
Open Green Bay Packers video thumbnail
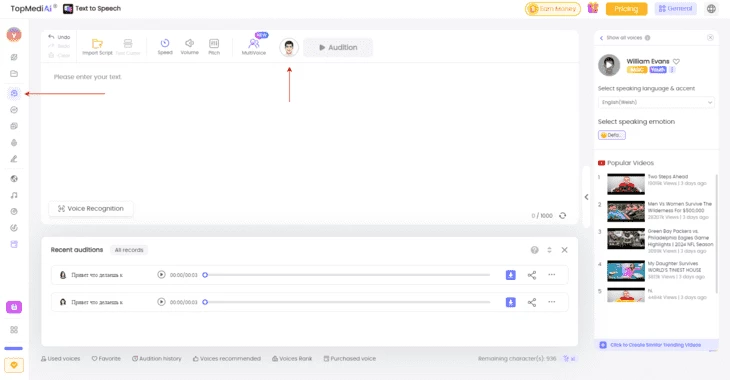coord(626,239)
